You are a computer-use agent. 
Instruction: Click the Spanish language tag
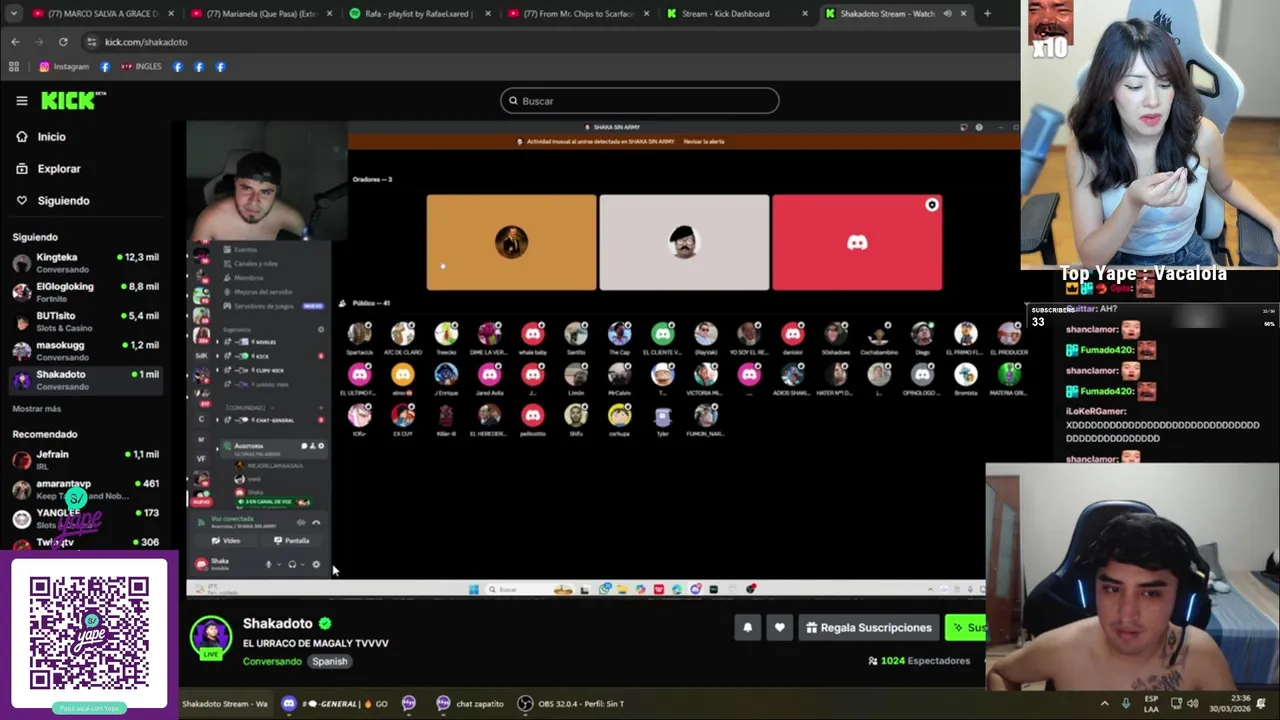[329, 661]
